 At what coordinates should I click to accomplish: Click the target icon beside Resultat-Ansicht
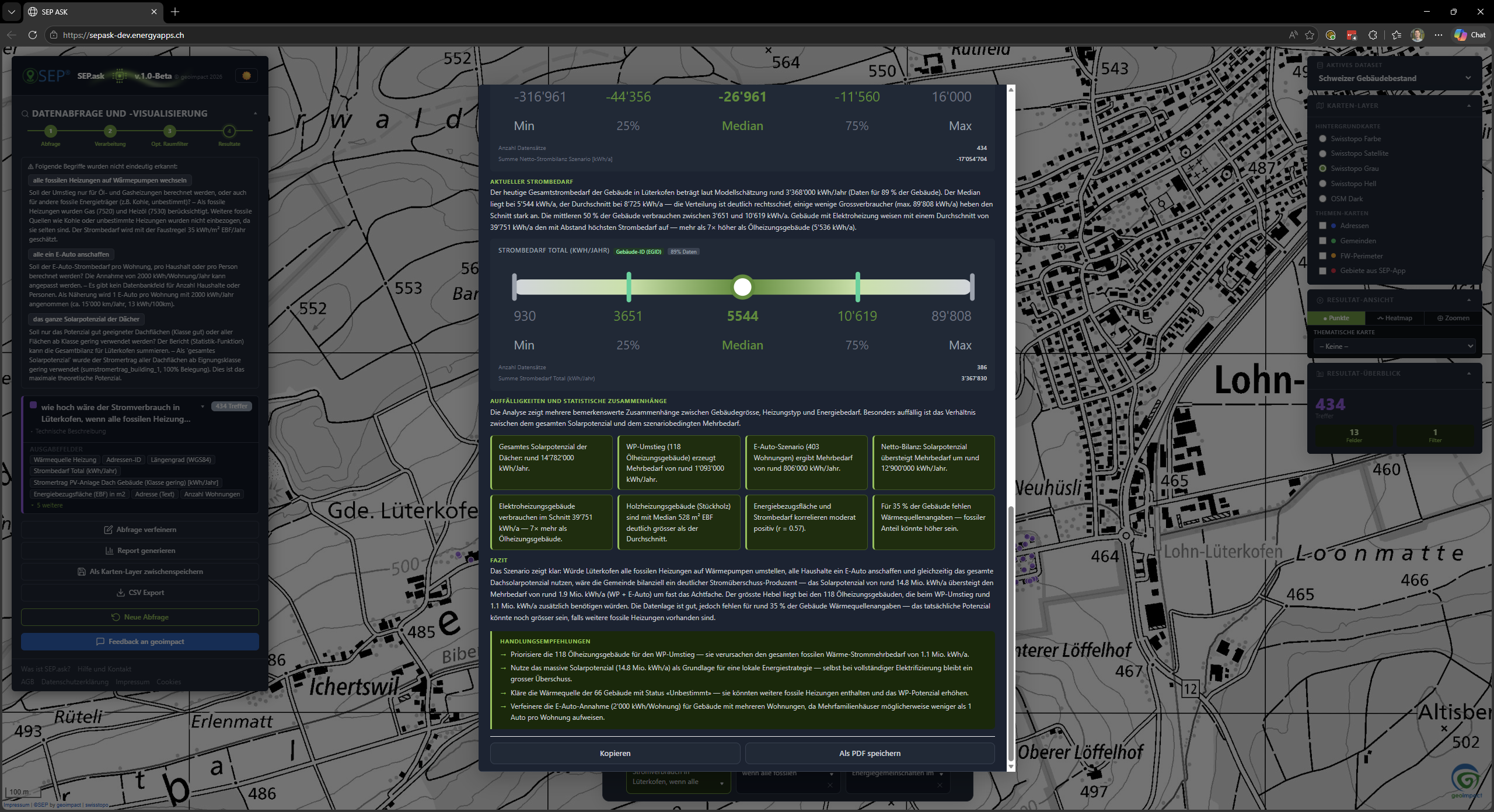1320,300
